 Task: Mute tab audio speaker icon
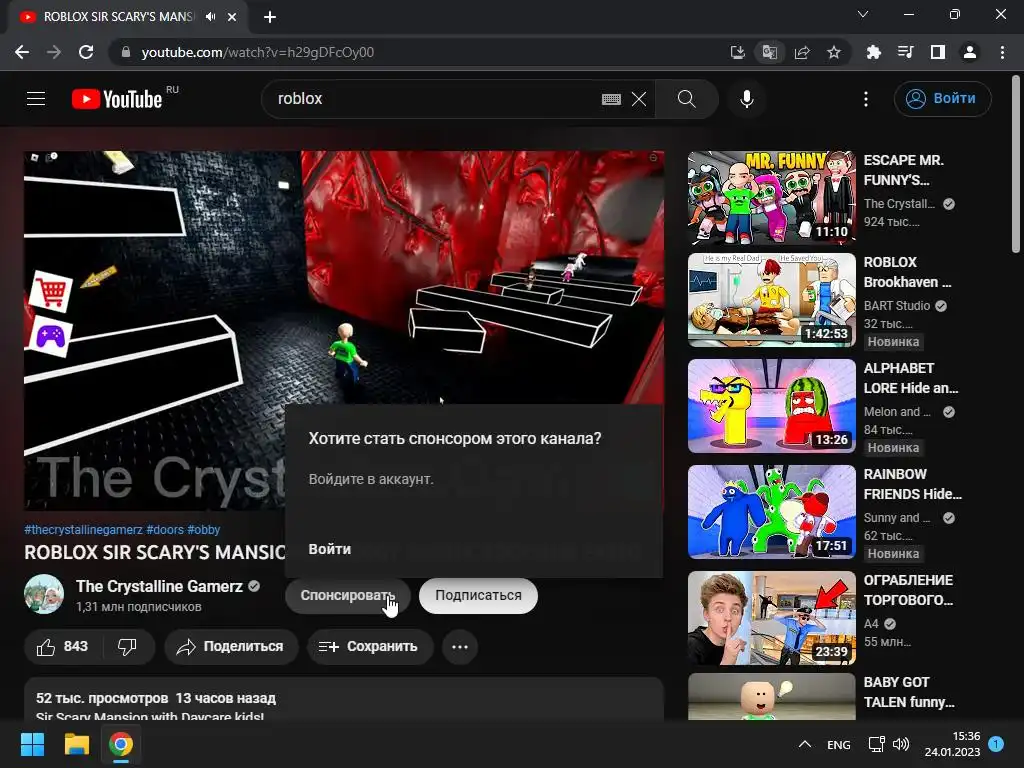(210, 17)
